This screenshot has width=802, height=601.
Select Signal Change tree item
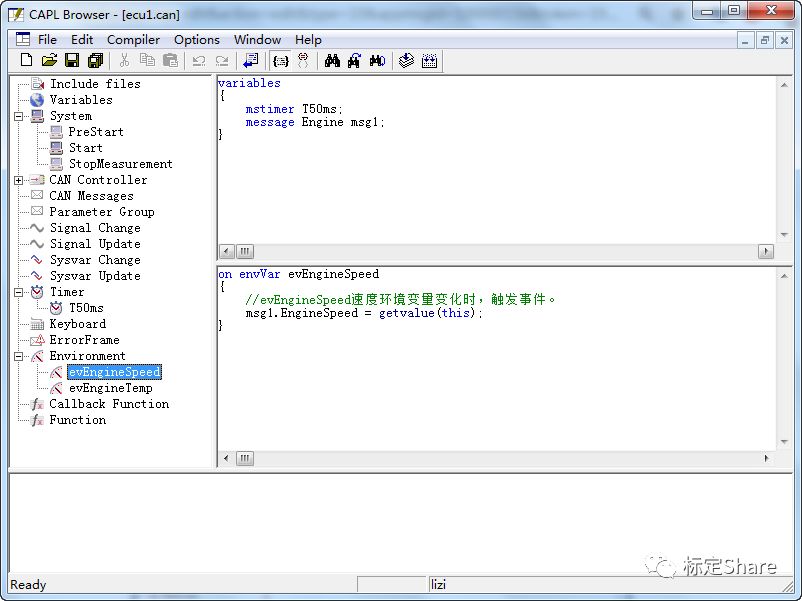tap(95, 228)
